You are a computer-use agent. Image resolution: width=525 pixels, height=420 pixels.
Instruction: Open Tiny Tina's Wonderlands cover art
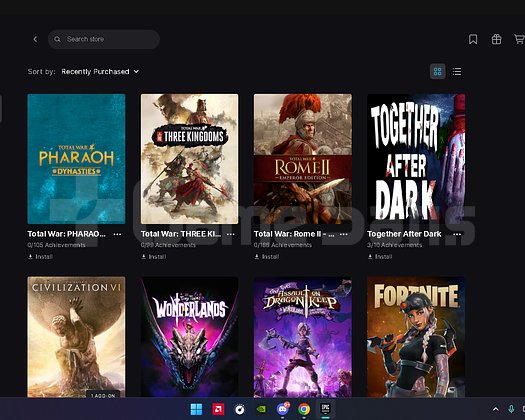point(190,337)
